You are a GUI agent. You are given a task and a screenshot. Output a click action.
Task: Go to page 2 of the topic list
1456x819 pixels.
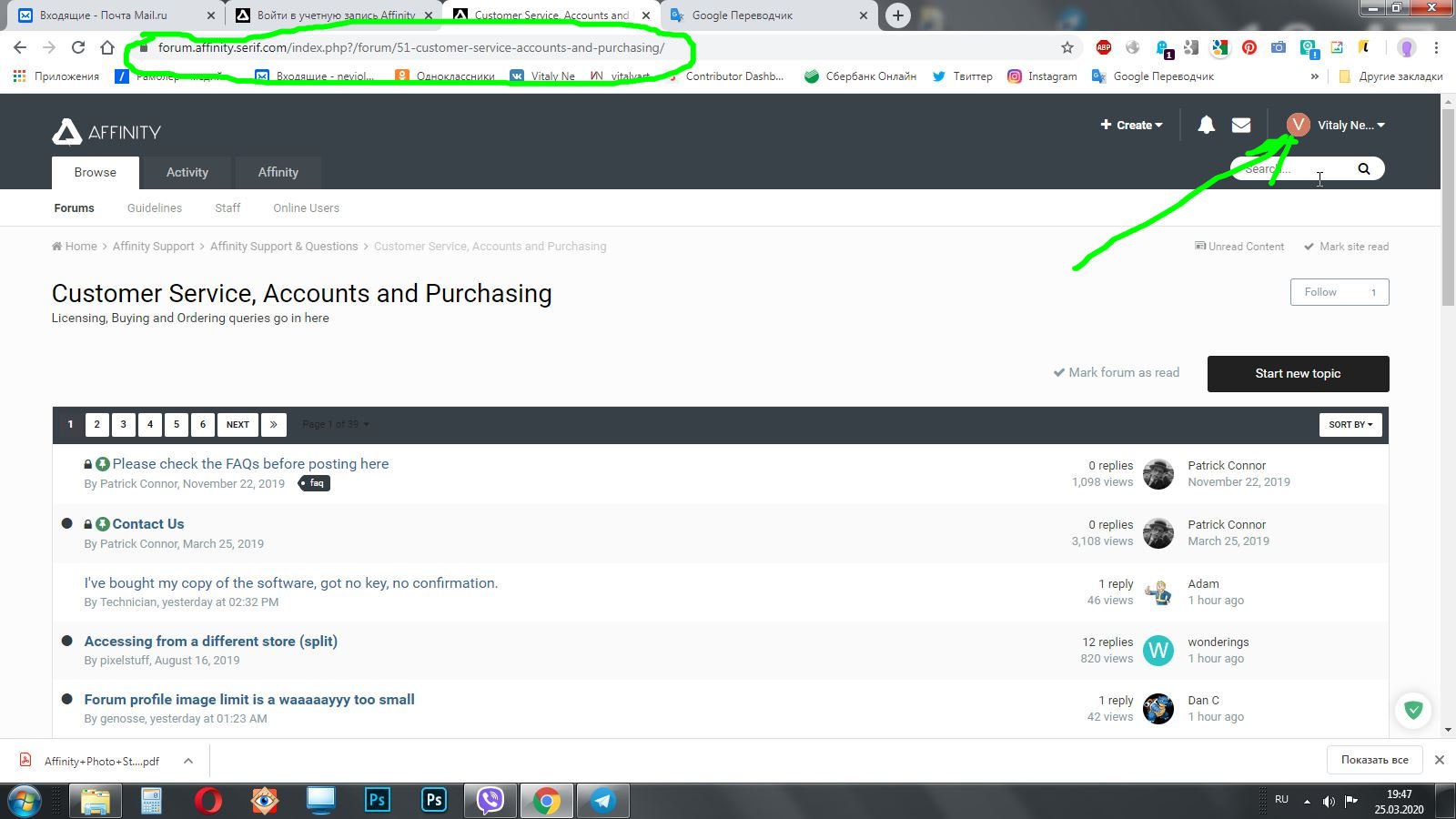click(x=96, y=424)
